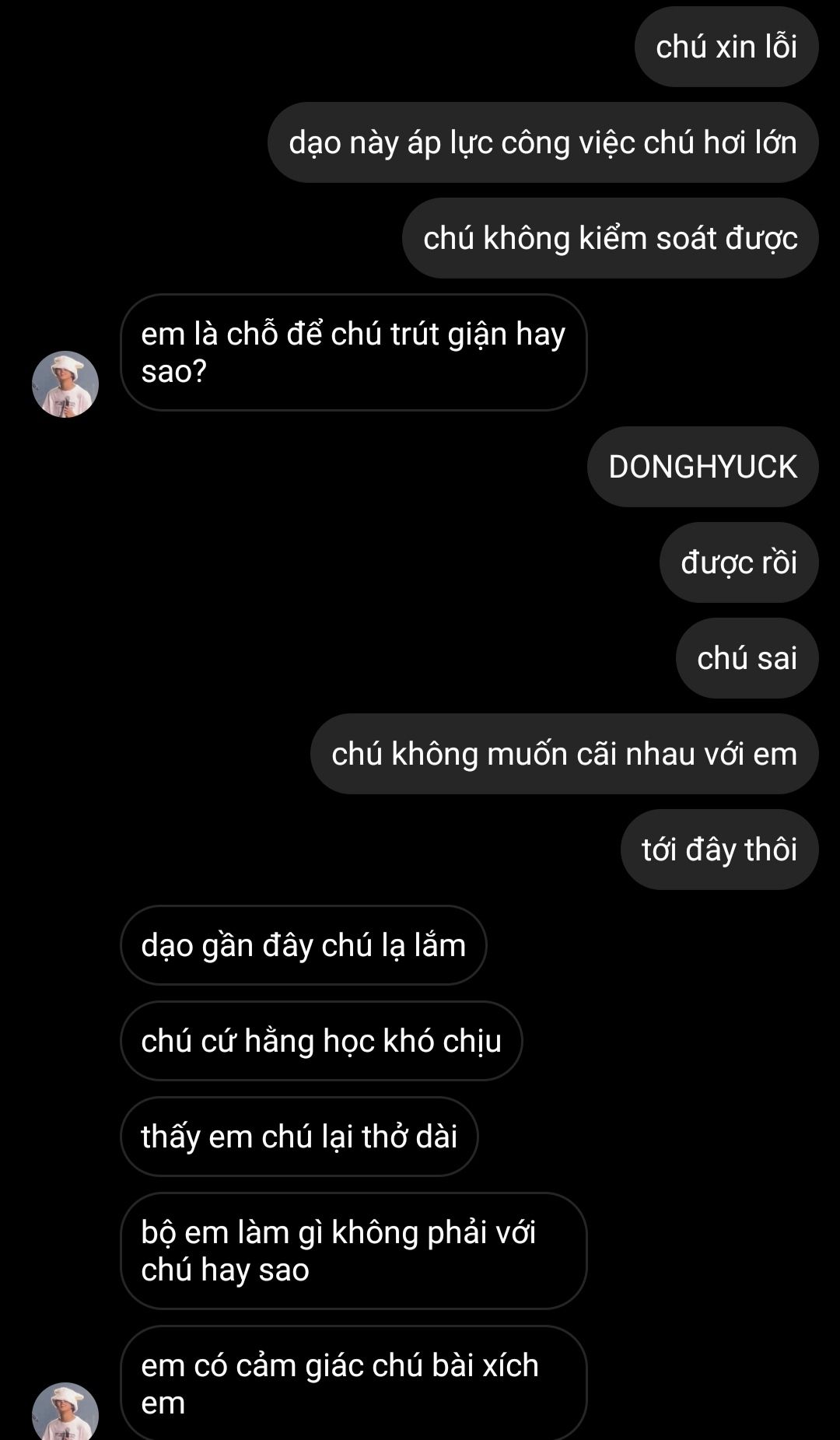This screenshot has width=840, height=1440.
Task: Select the 'tới đây thôi' message
Action: [x=719, y=850]
